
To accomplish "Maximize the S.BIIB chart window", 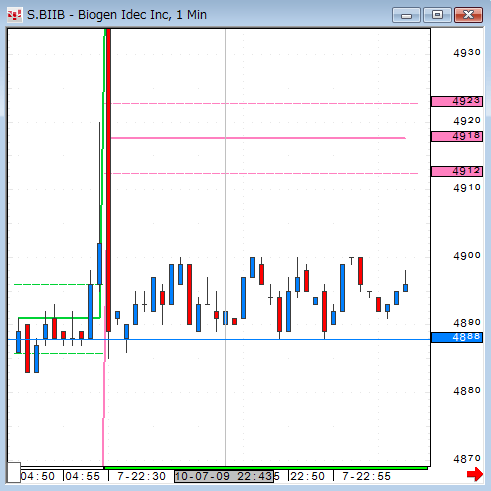I will pyautogui.click(x=437, y=15).
